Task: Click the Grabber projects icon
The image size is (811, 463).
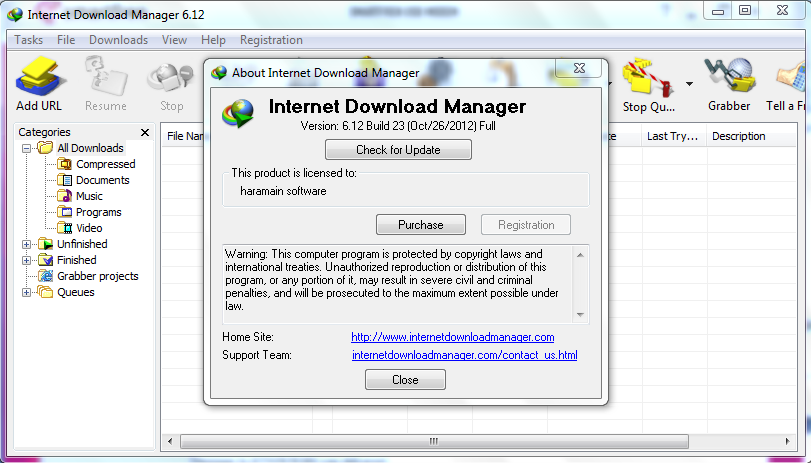Action: pyautogui.click(x=46, y=276)
